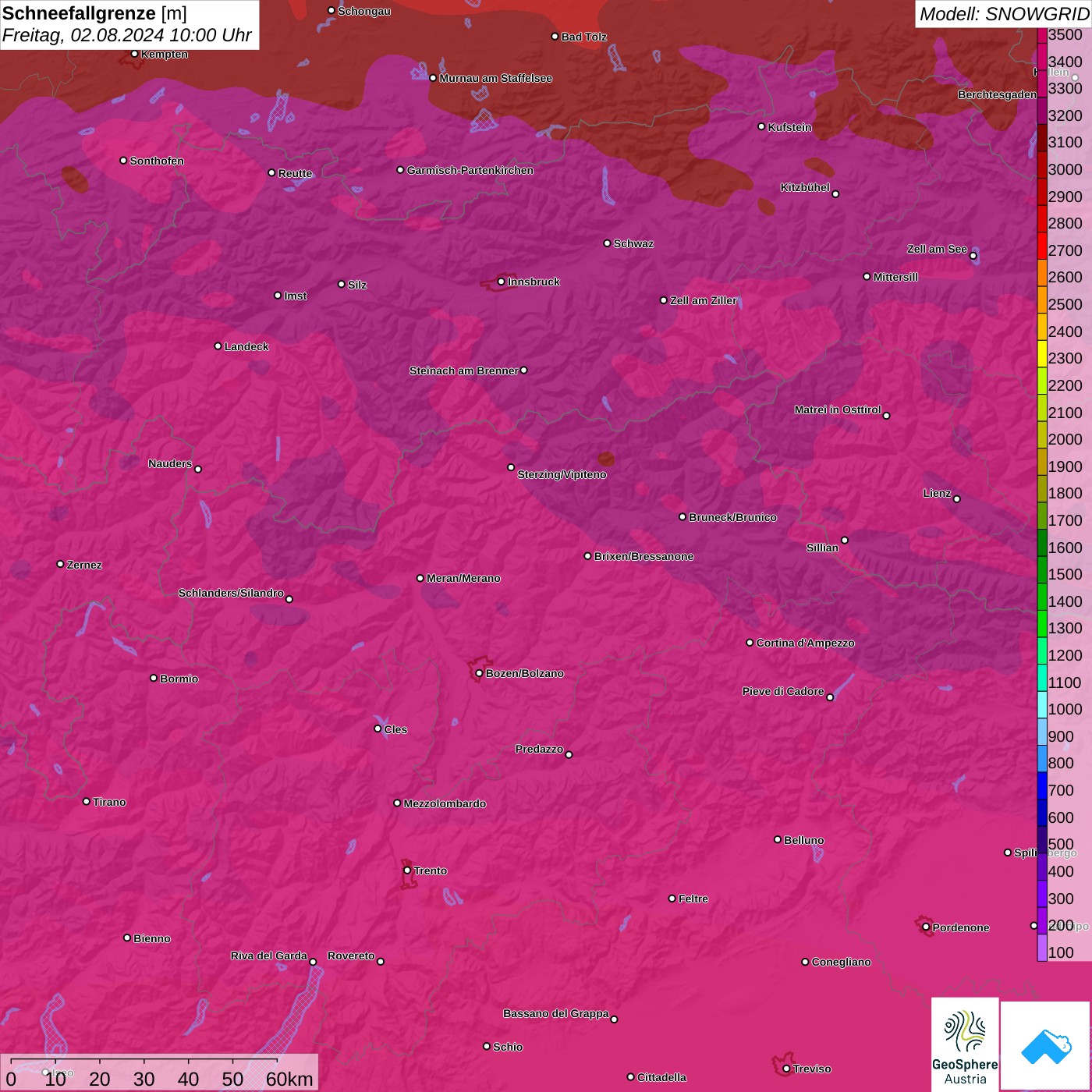Viewport: 1092px width, 1092px height.
Task: Click the Sterzing/Vipiteno marker dot
Action: point(511,467)
